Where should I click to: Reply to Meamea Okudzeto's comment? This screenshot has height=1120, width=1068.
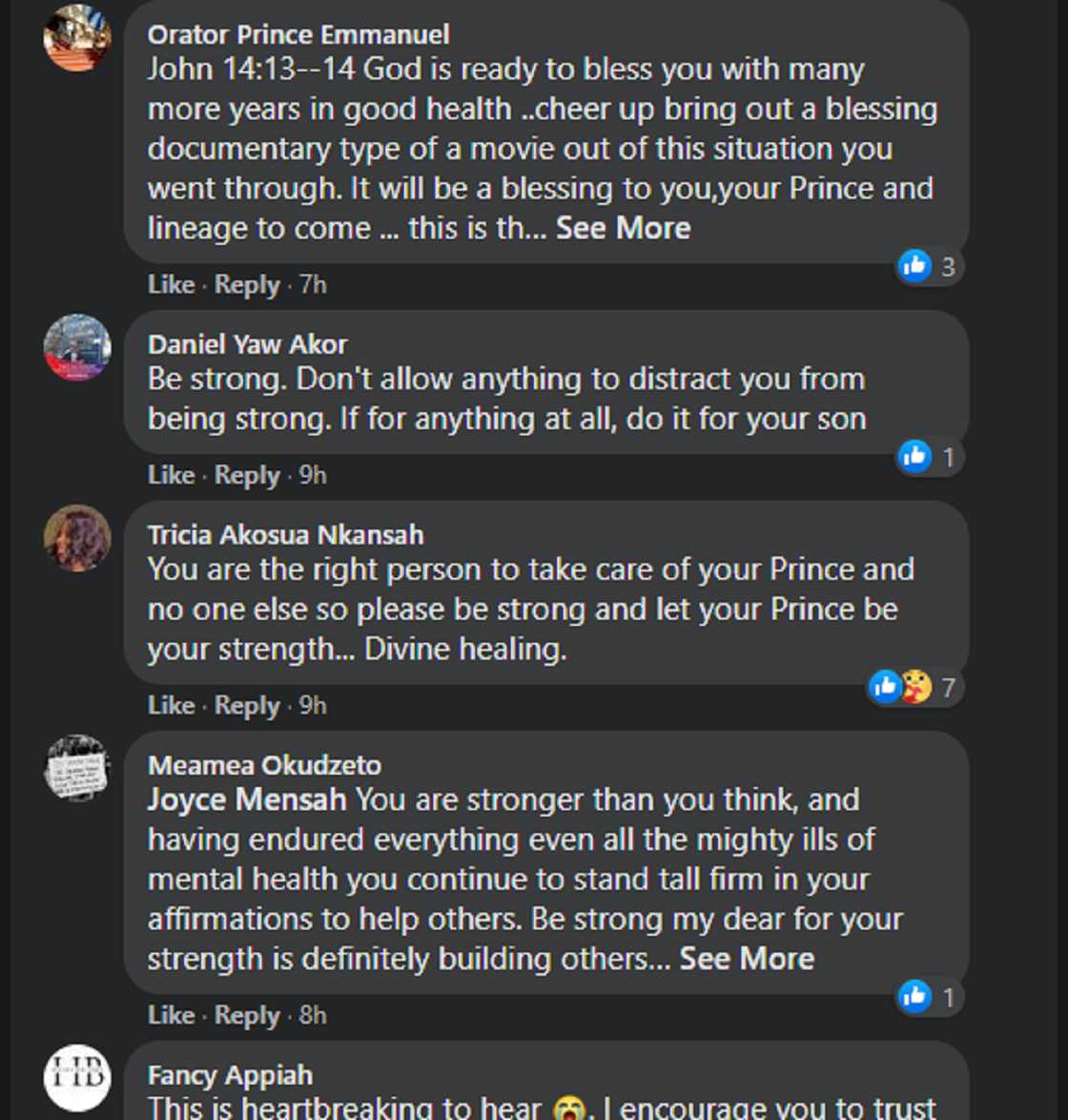tap(247, 1015)
